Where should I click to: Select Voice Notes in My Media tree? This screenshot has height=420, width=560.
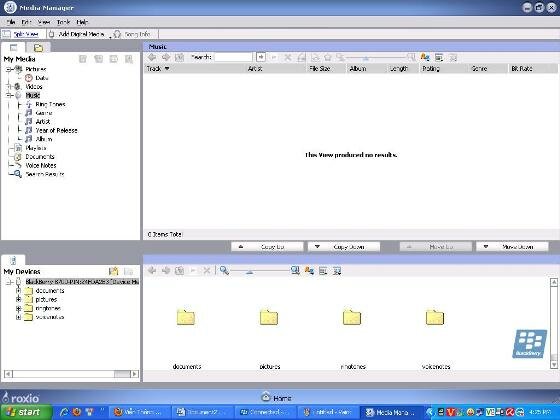pyautogui.click(x=41, y=165)
